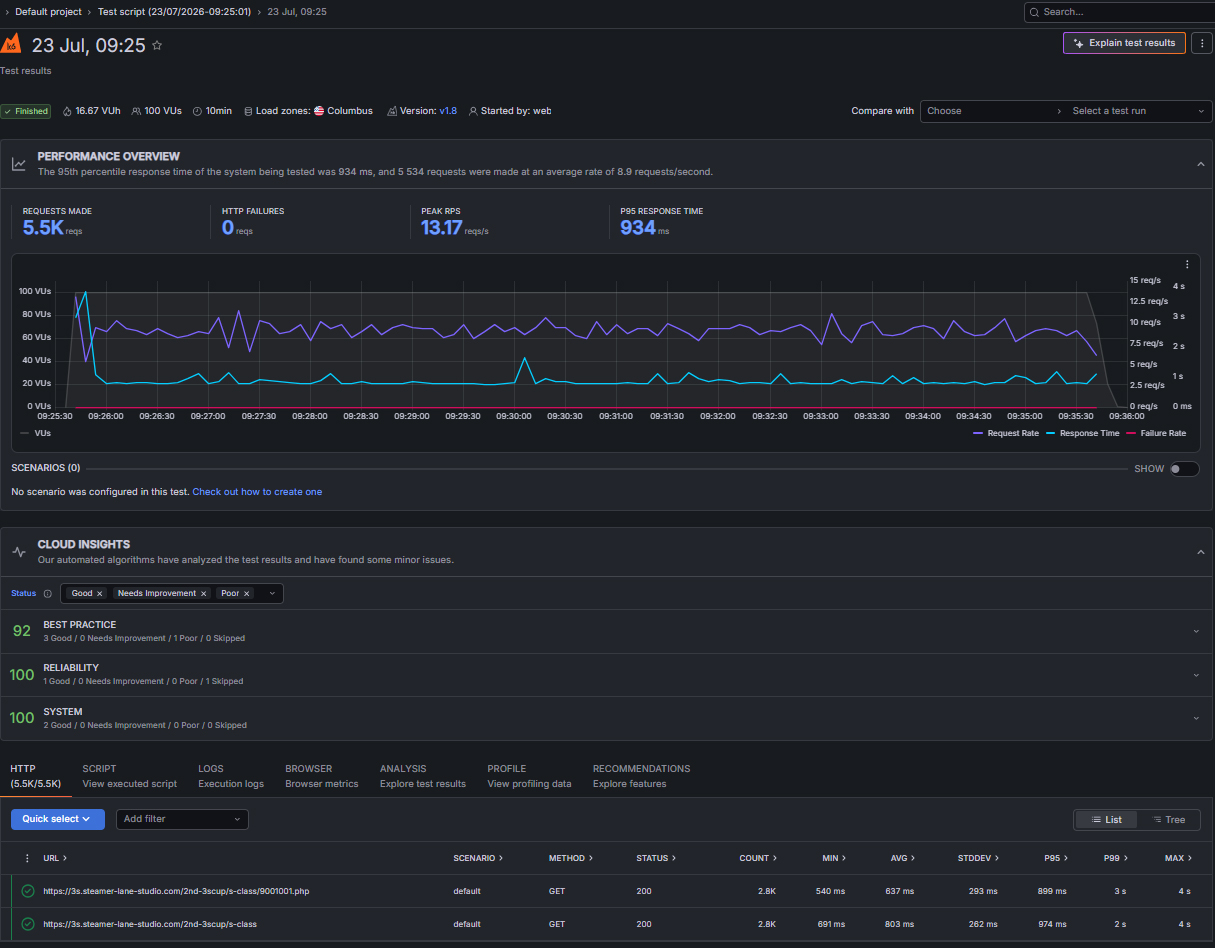
Task: Click the VUh flame icon
Action: pyautogui.click(x=67, y=111)
